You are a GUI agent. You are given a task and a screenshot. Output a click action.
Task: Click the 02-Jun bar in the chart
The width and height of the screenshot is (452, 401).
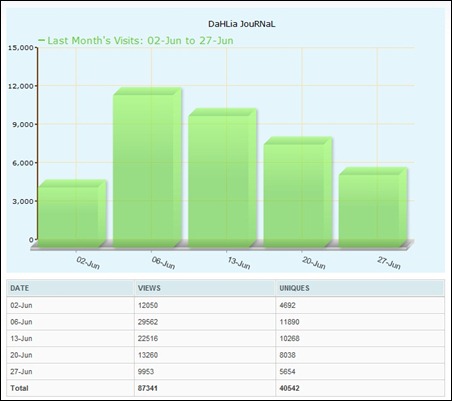[72, 214]
